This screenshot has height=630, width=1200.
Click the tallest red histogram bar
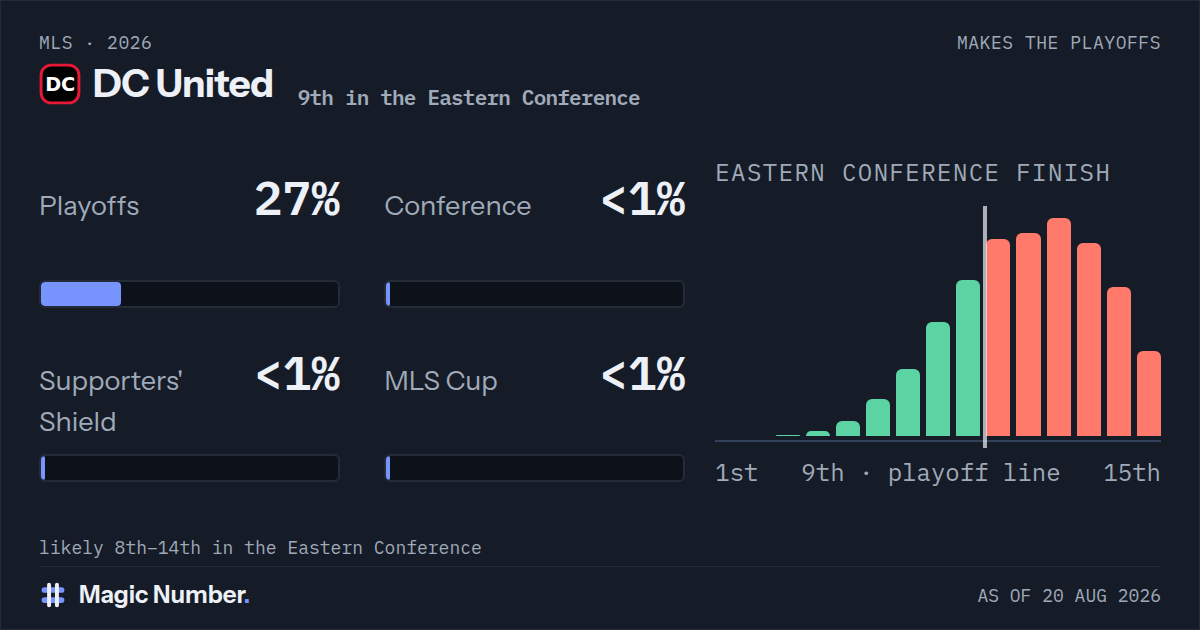1059,327
